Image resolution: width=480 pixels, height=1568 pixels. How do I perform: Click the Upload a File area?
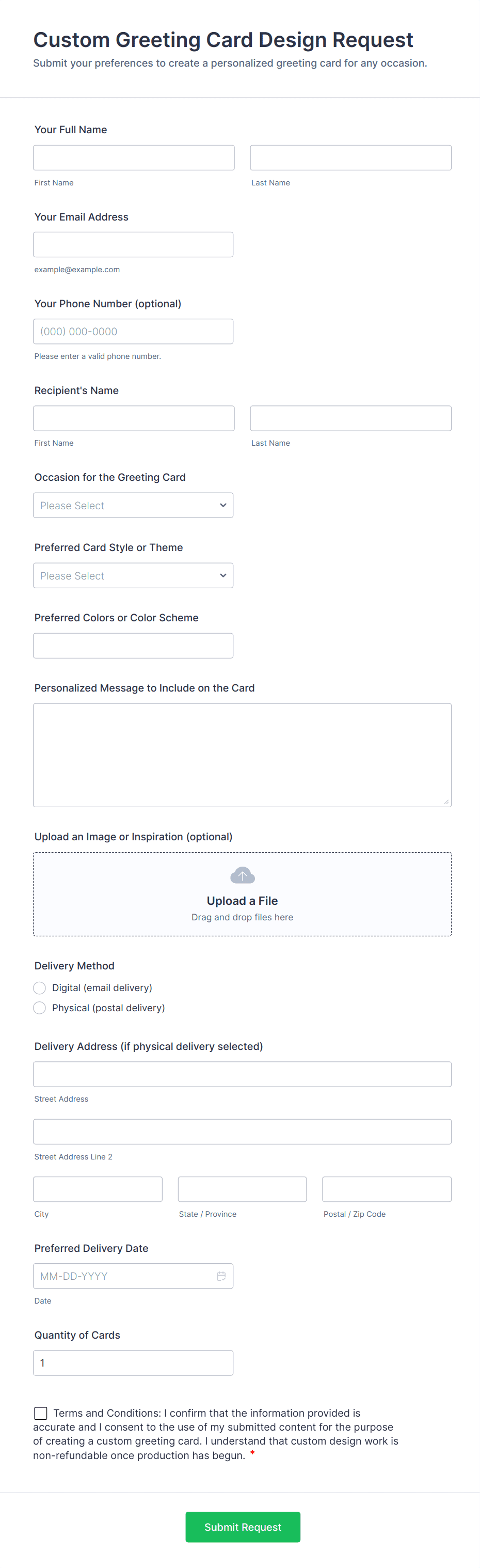[x=242, y=901]
